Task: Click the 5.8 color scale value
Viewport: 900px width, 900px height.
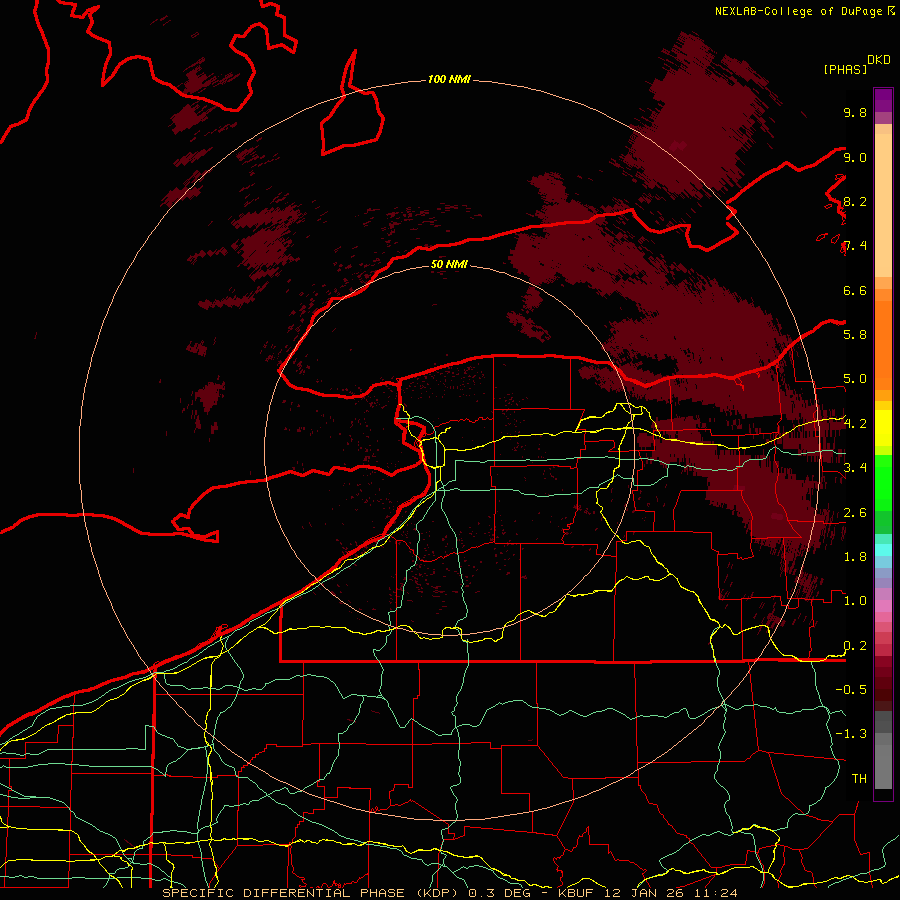Action: [855, 334]
